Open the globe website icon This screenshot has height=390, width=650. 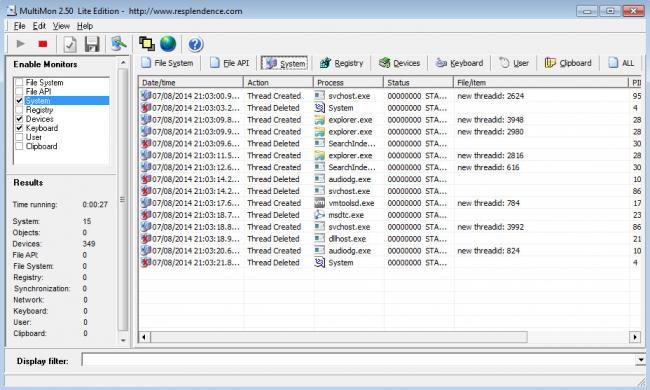[168, 44]
